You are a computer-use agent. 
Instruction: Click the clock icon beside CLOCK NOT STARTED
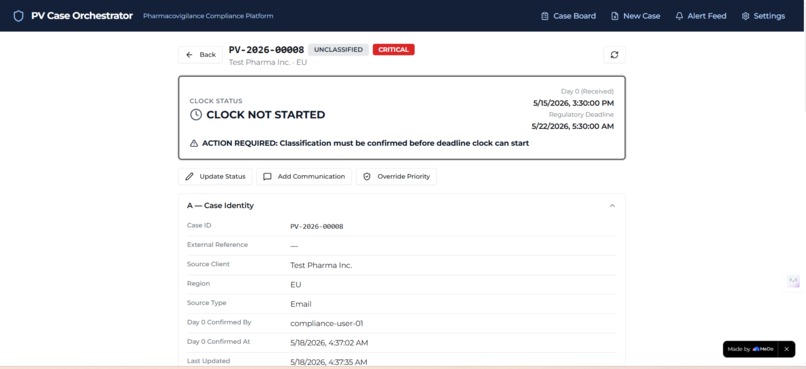[x=196, y=115]
